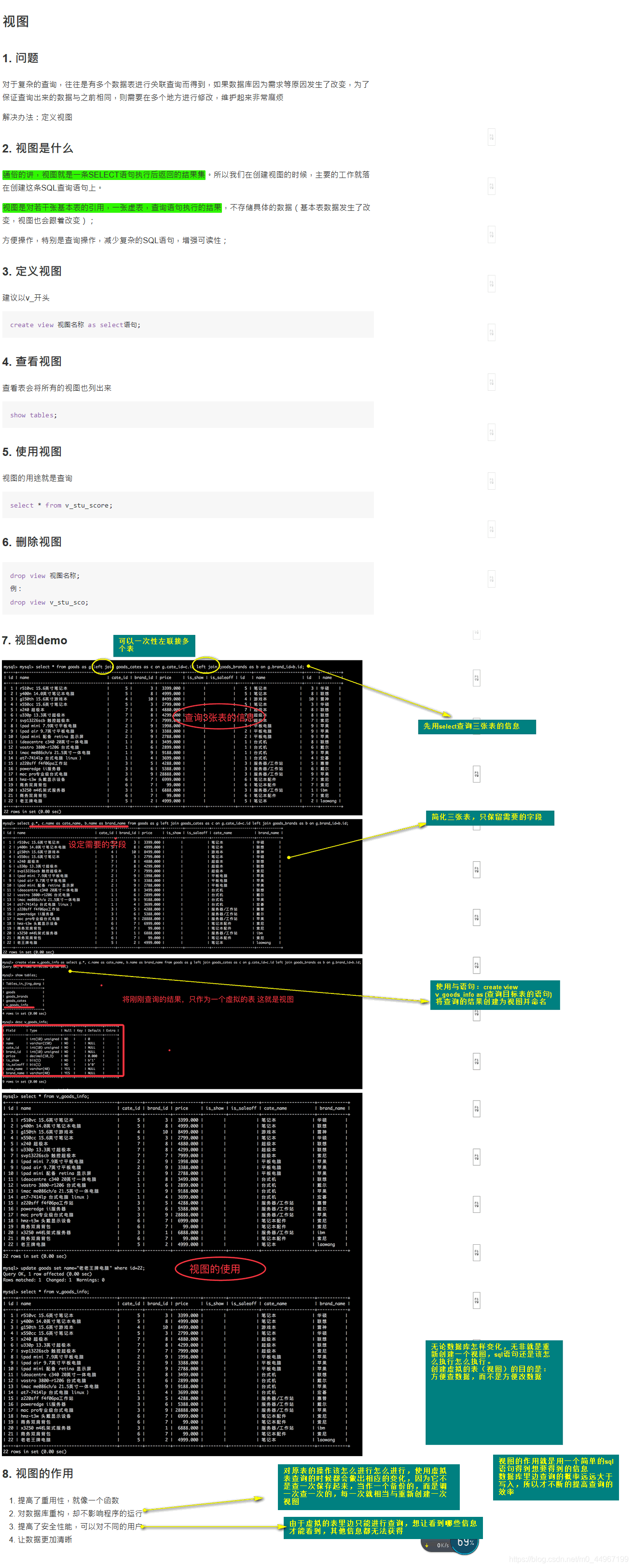Click the sentence '方便操作，特别是查询操作，减少复杂的SQL语句，增强可读性'

[114, 240]
